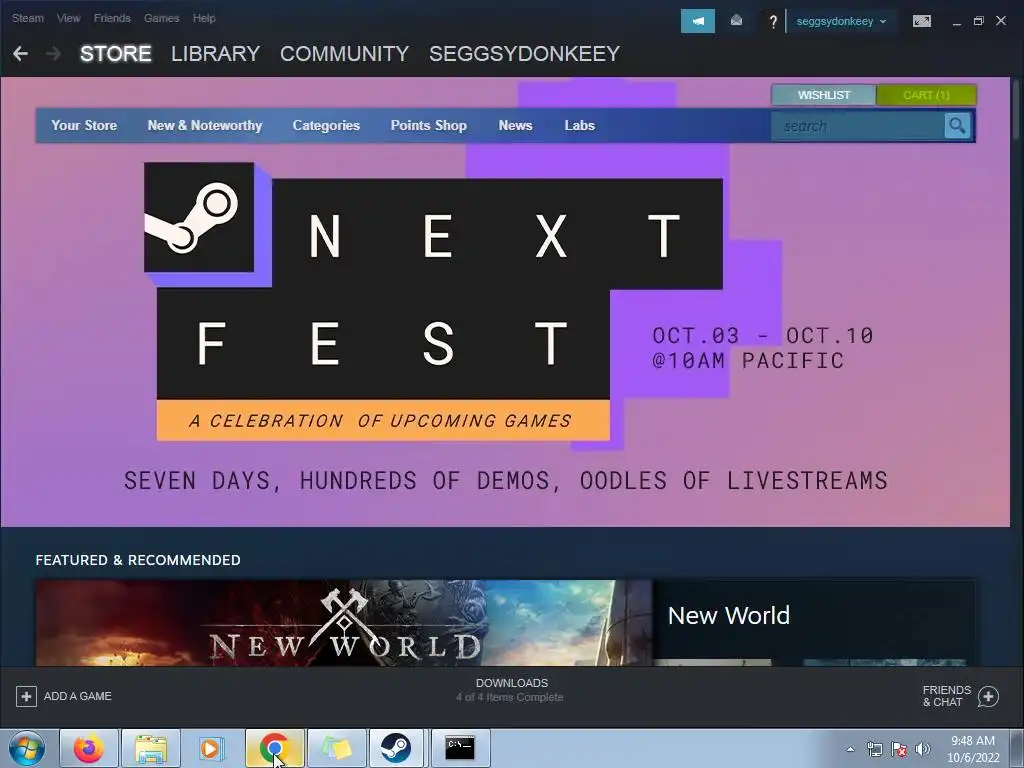
Task: Switch to the LIBRARY tab
Action: (x=216, y=54)
